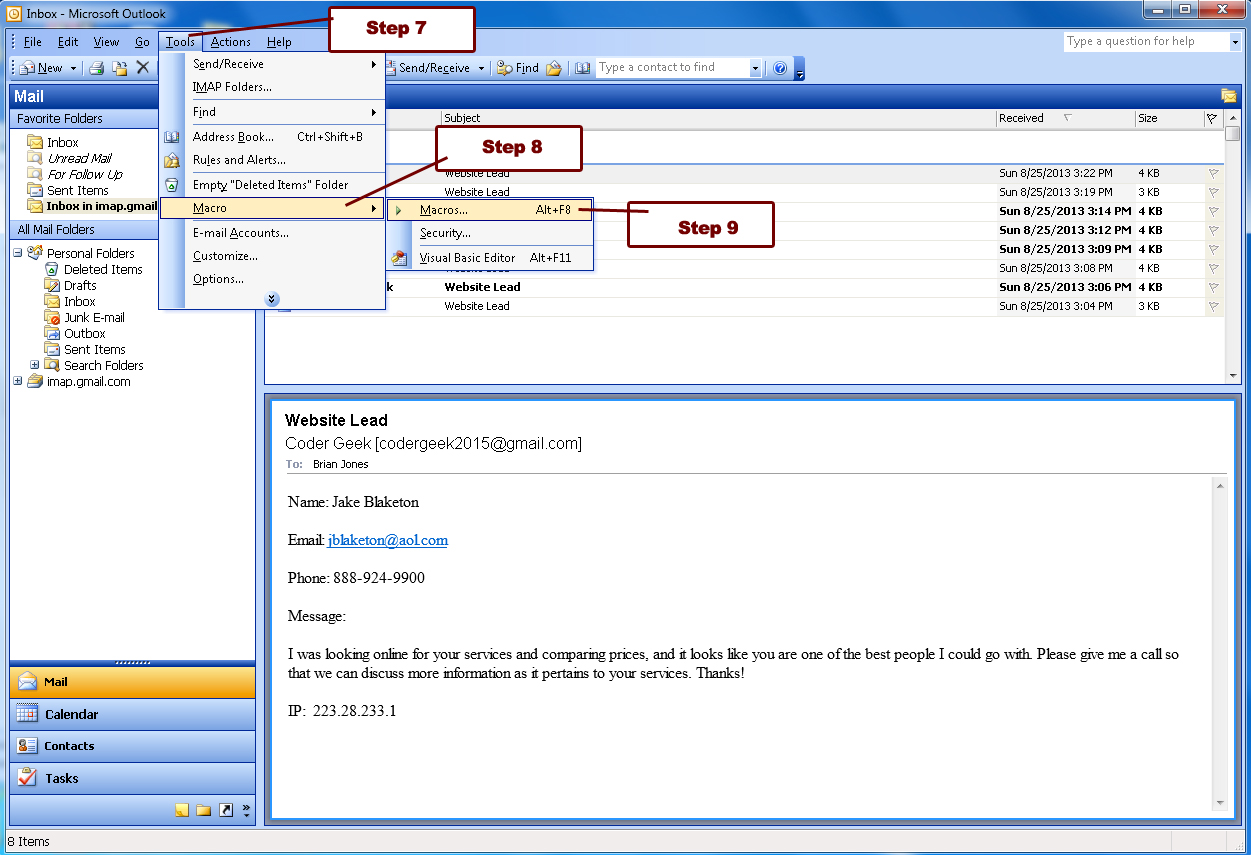Viewport: 1251px width, 855px height.
Task: Click the blue Help question mark icon
Action: tap(780, 68)
